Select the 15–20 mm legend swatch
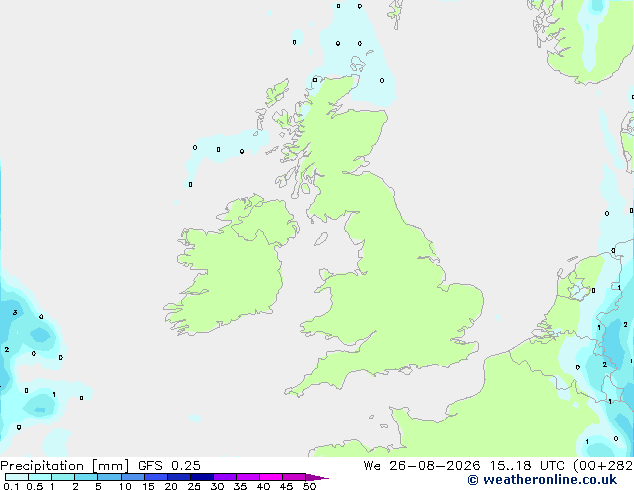 (155, 477)
